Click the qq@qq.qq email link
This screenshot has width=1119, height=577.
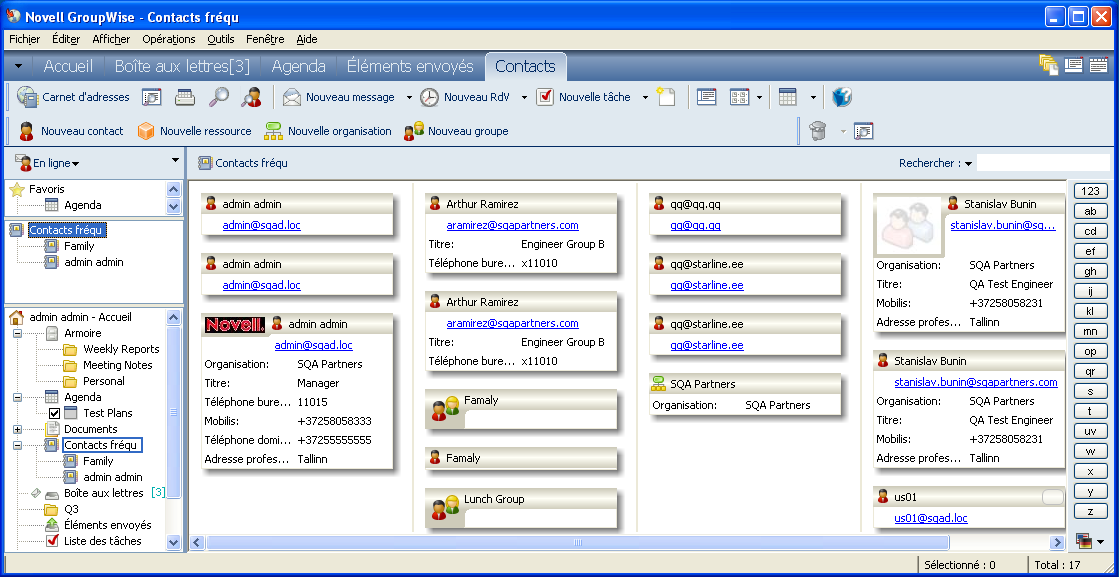point(695,225)
